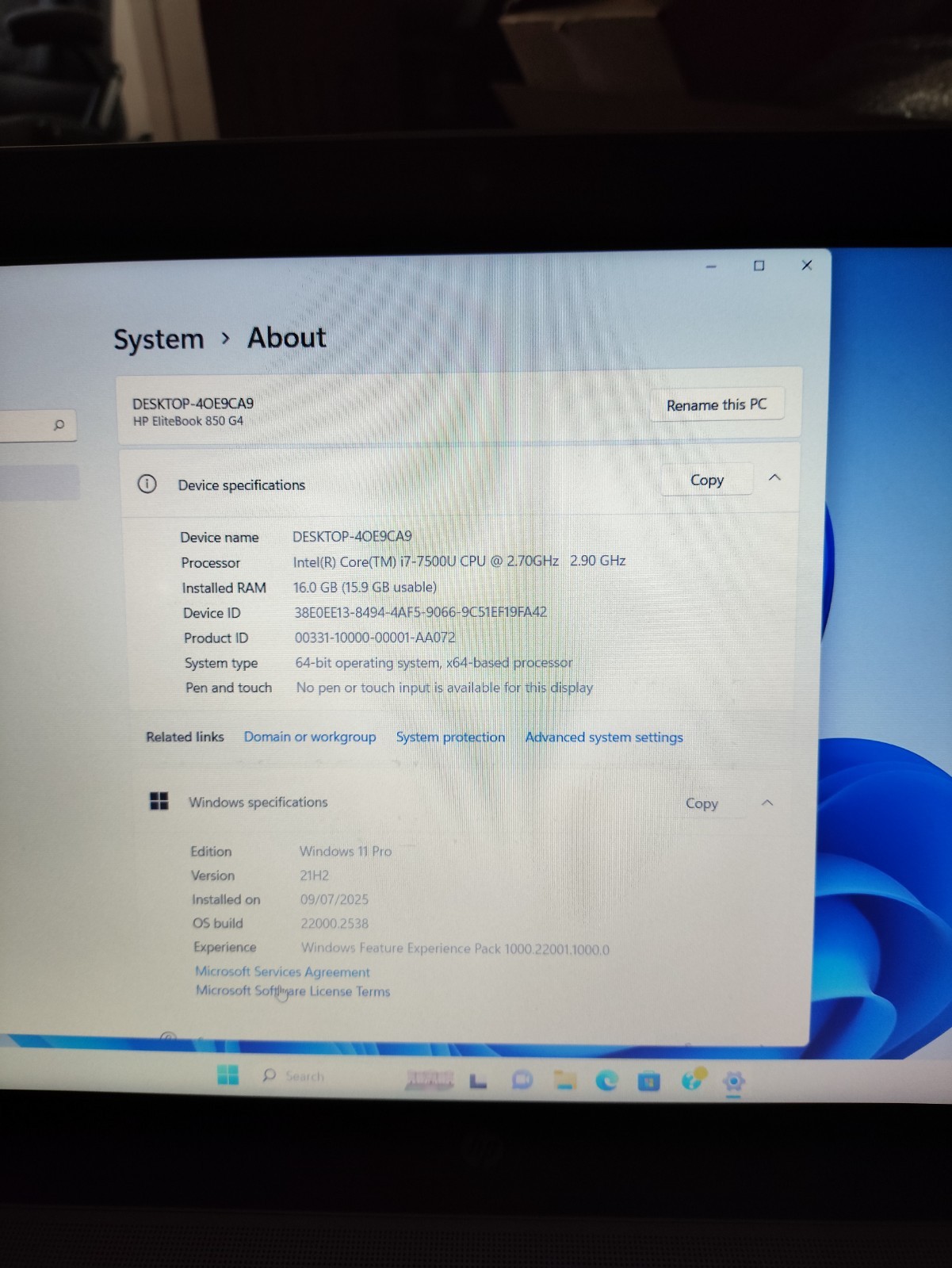Launch Microsoft Edge from taskbar
Viewport: 952px width, 1268px height.
click(x=606, y=1080)
